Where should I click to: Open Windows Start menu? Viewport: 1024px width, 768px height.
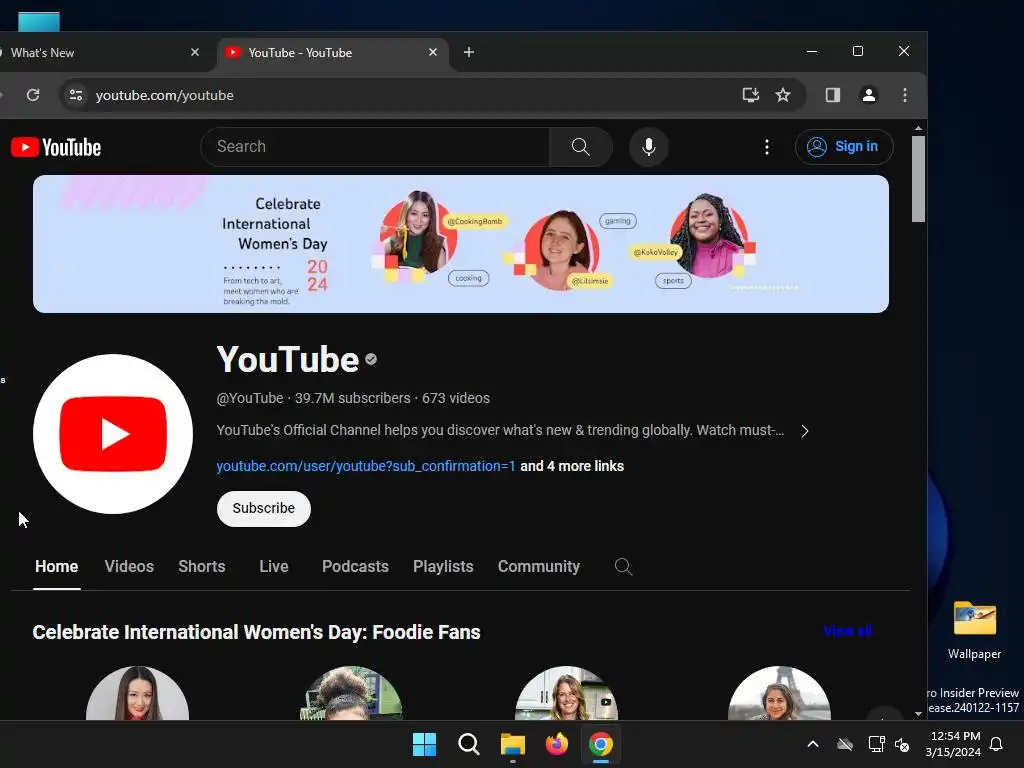tap(424, 744)
